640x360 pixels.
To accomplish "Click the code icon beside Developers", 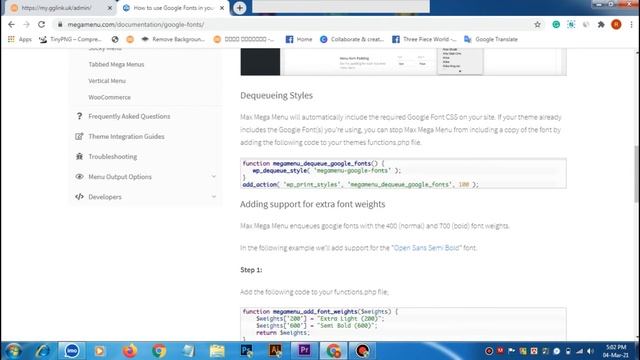I will pyautogui.click(x=79, y=197).
